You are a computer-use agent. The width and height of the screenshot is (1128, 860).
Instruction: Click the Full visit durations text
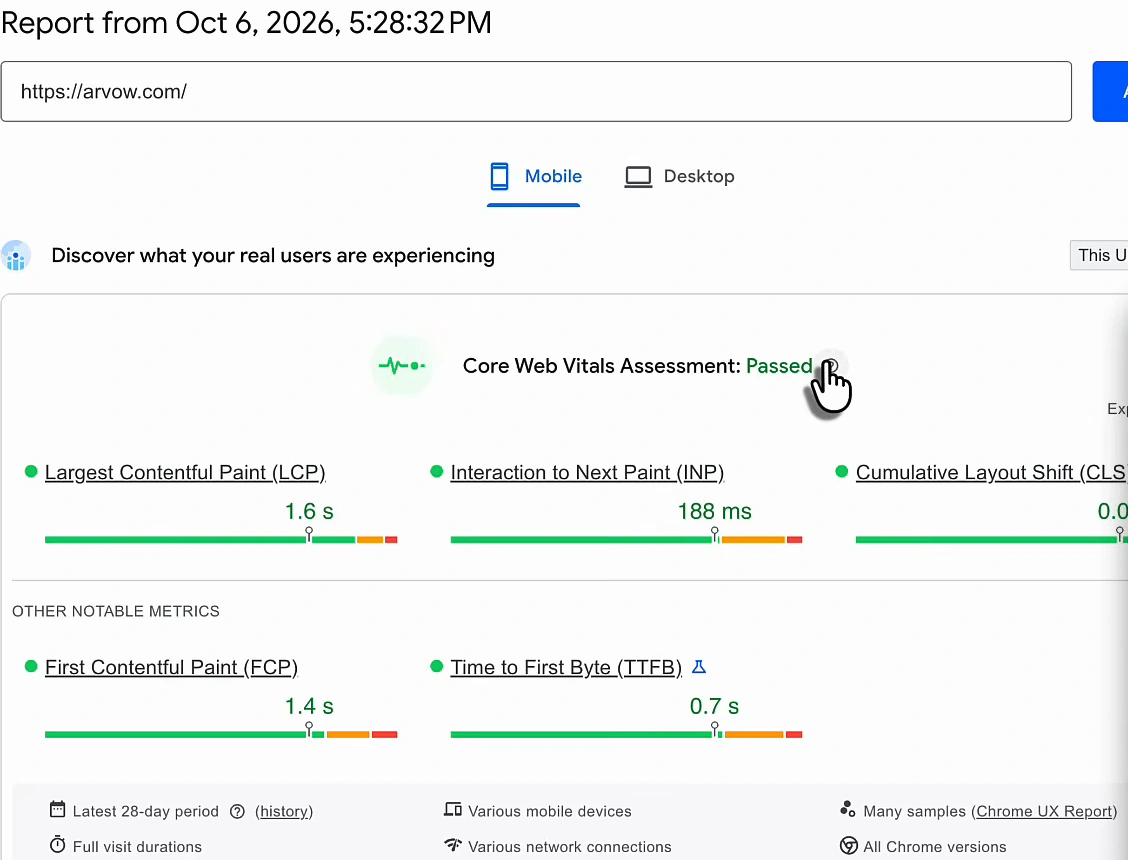(x=137, y=847)
